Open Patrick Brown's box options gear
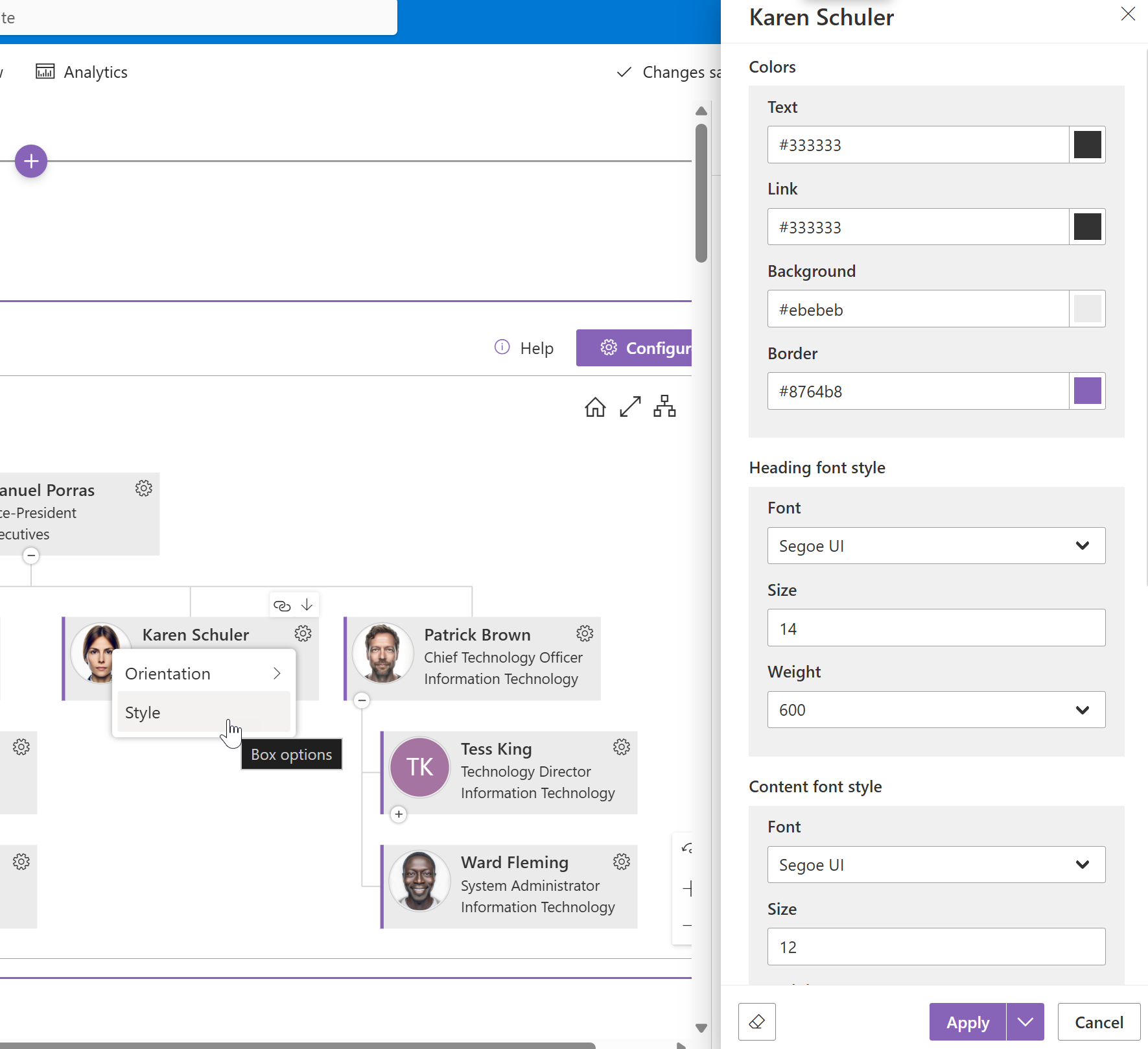This screenshot has width=1148, height=1049. pyautogui.click(x=585, y=633)
